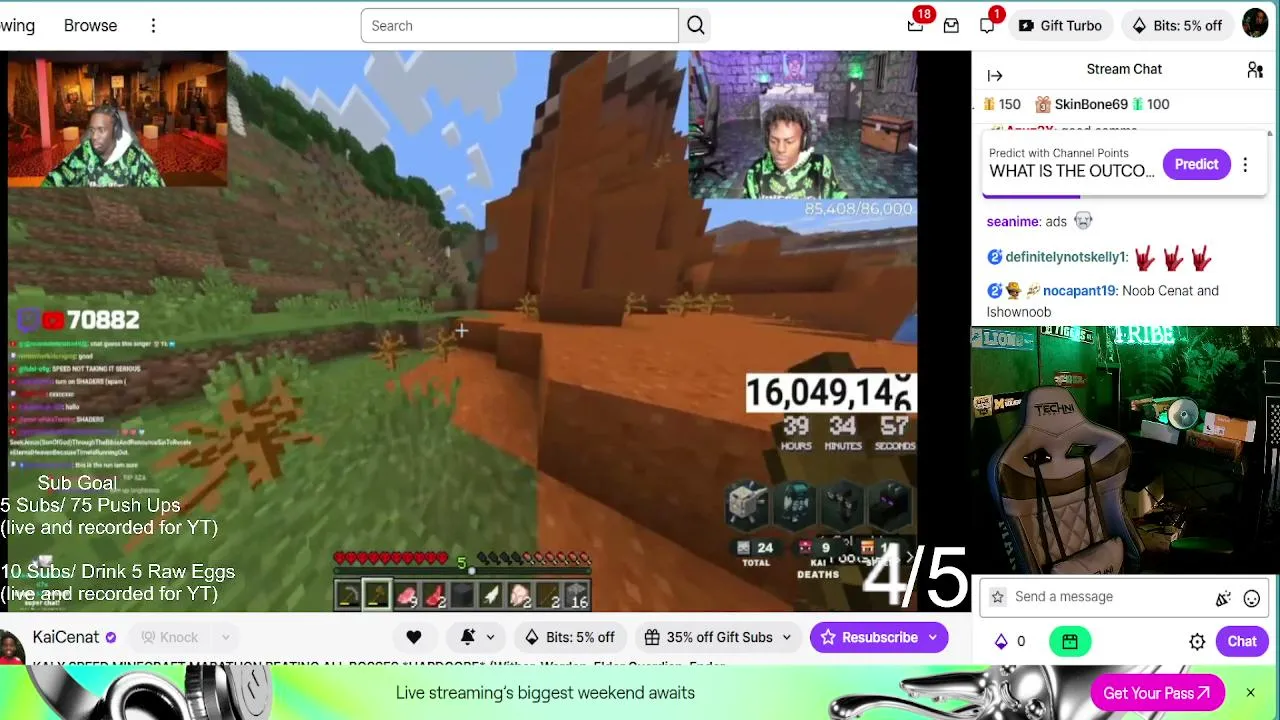Open nocapant19's chat username
The width and height of the screenshot is (1280, 720).
coord(1079,291)
